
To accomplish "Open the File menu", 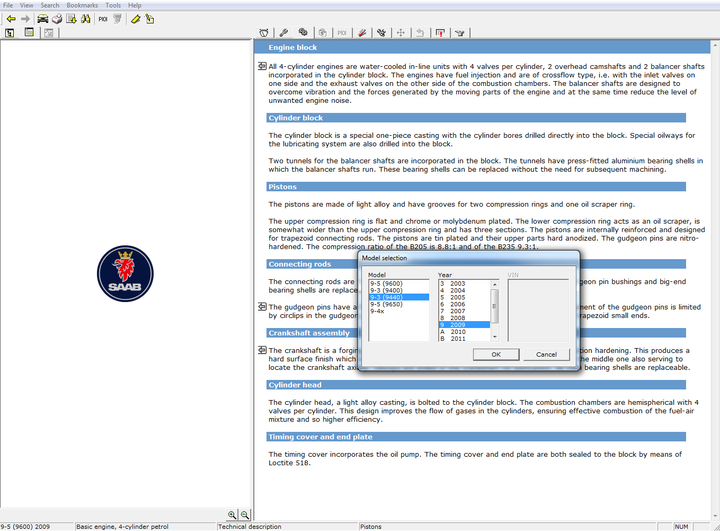I will [x=8, y=5].
